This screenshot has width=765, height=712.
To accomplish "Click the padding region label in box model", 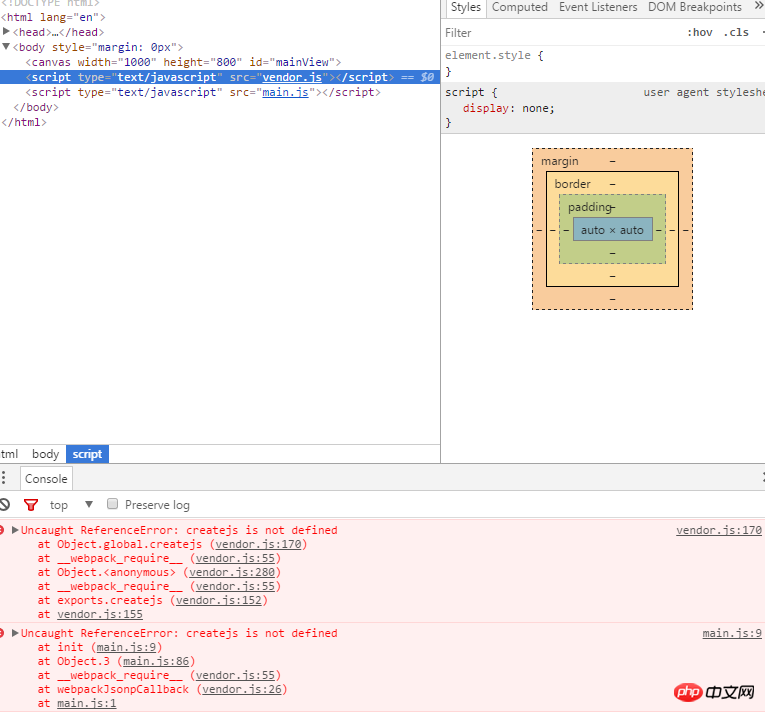I will click(x=590, y=207).
